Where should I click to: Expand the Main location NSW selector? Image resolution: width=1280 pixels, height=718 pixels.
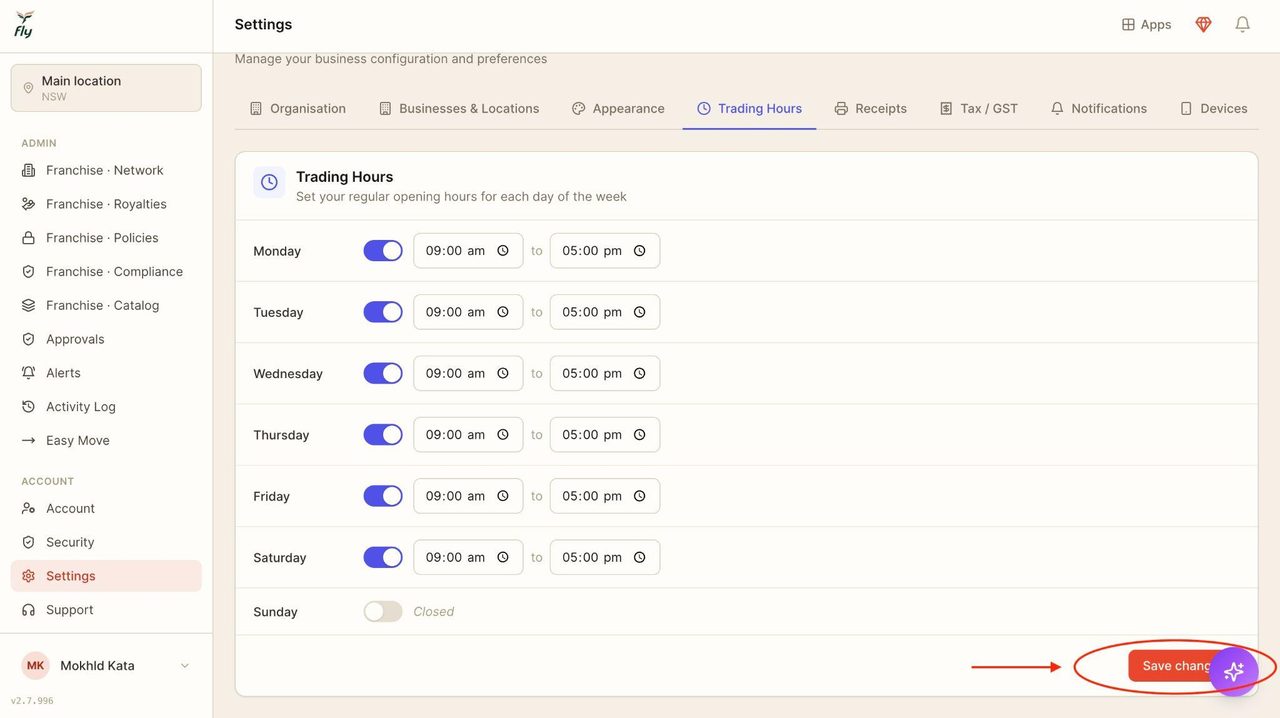click(x=106, y=88)
